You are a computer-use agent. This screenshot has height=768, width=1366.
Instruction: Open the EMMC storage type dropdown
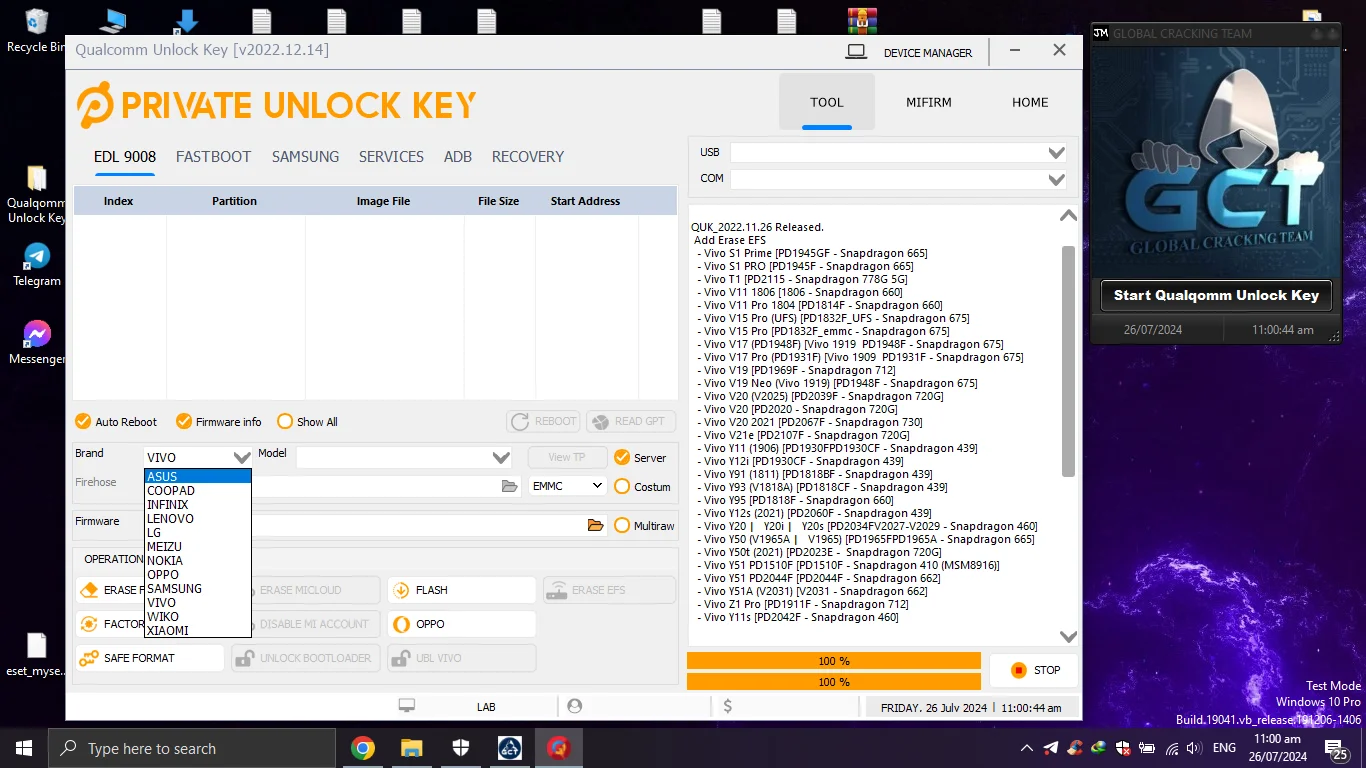(567, 486)
